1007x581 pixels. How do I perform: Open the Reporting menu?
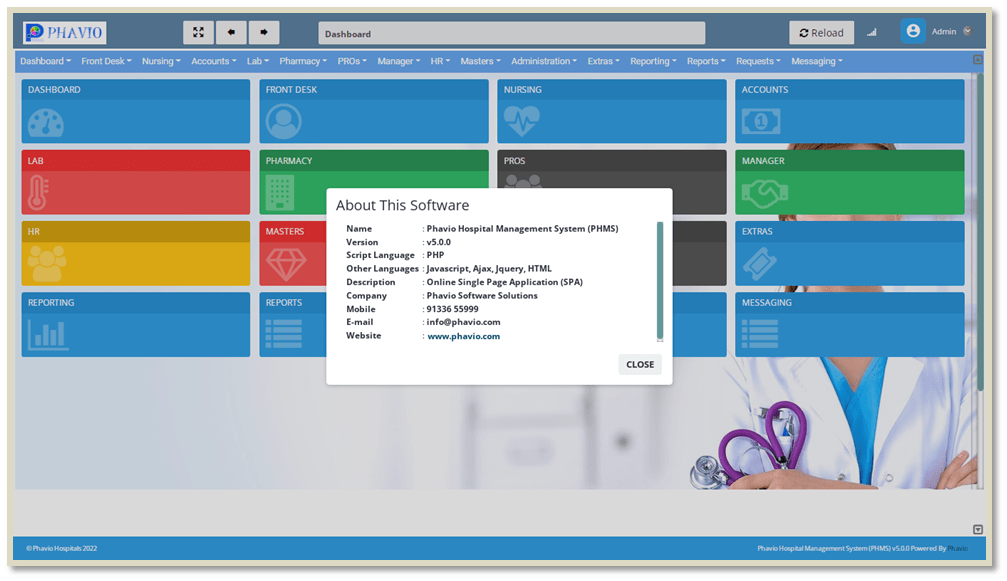(x=654, y=61)
